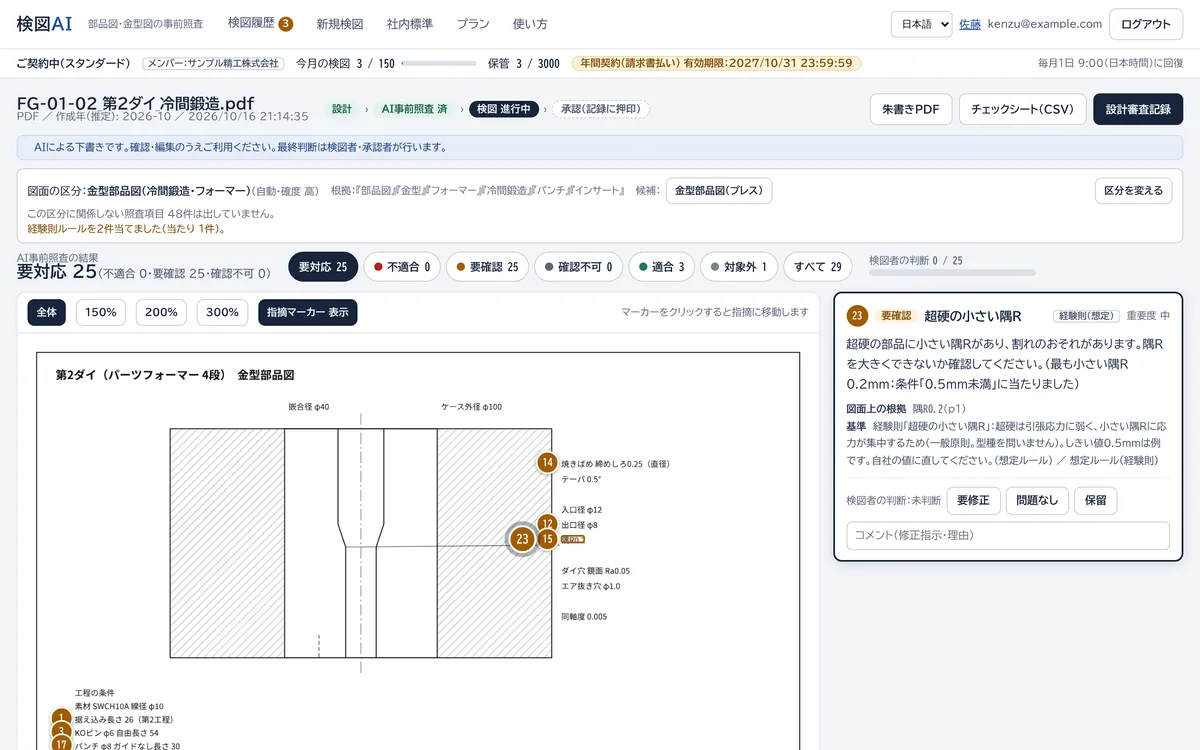Filter results by 対象外 1
Image resolution: width=1200 pixels, height=750 pixels.
(739, 267)
